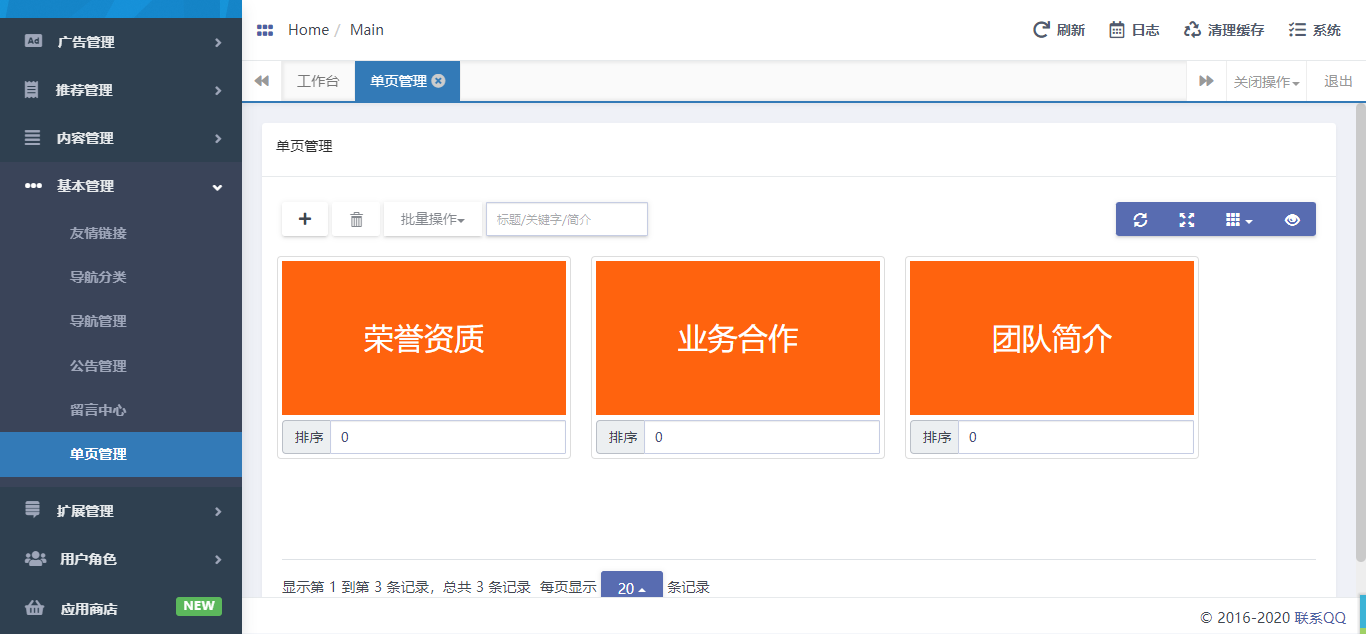Click the apps grid icon beside Home

tap(265, 30)
